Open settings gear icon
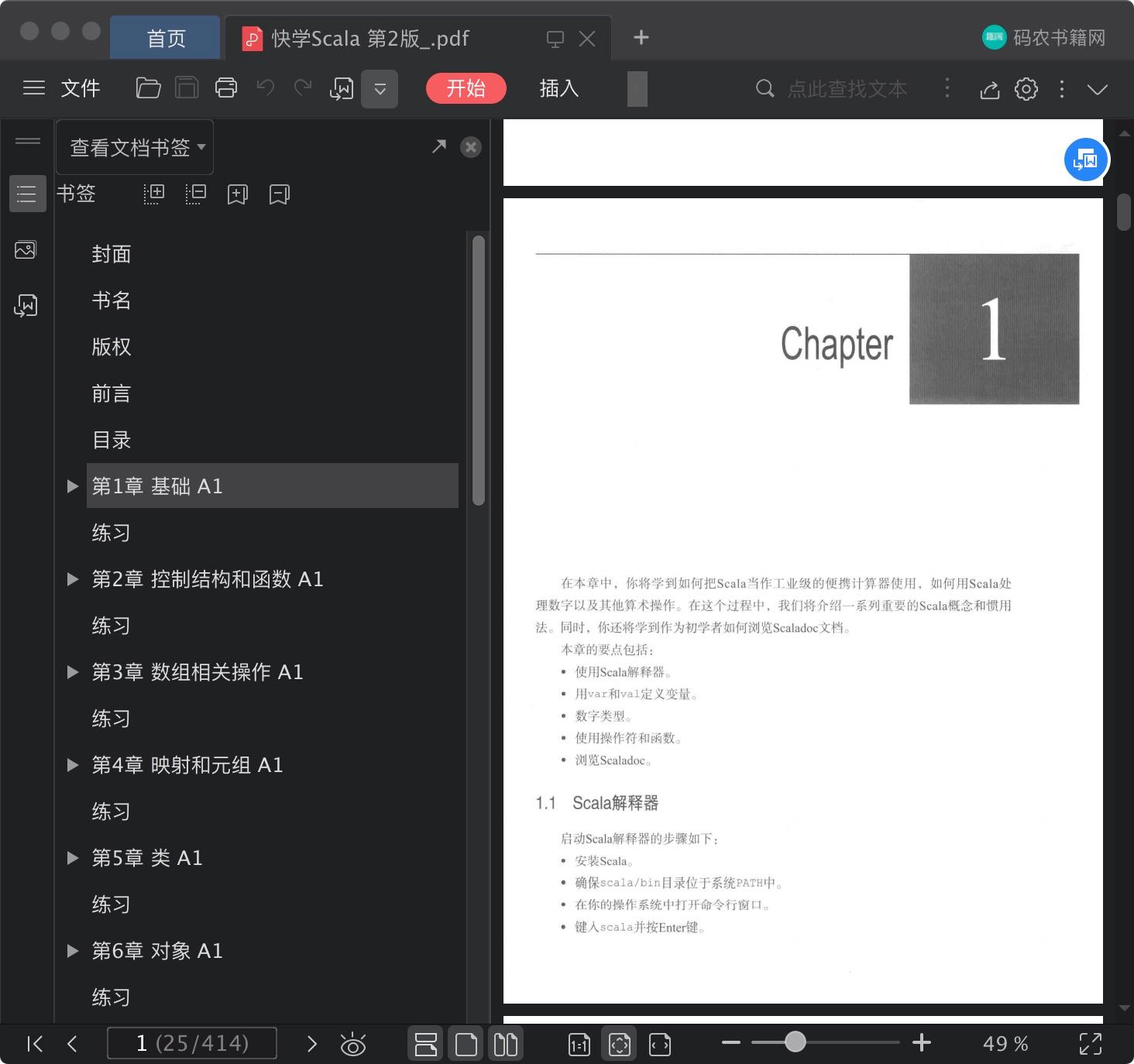This screenshot has width=1134, height=1064. (x=1026, y=89)
